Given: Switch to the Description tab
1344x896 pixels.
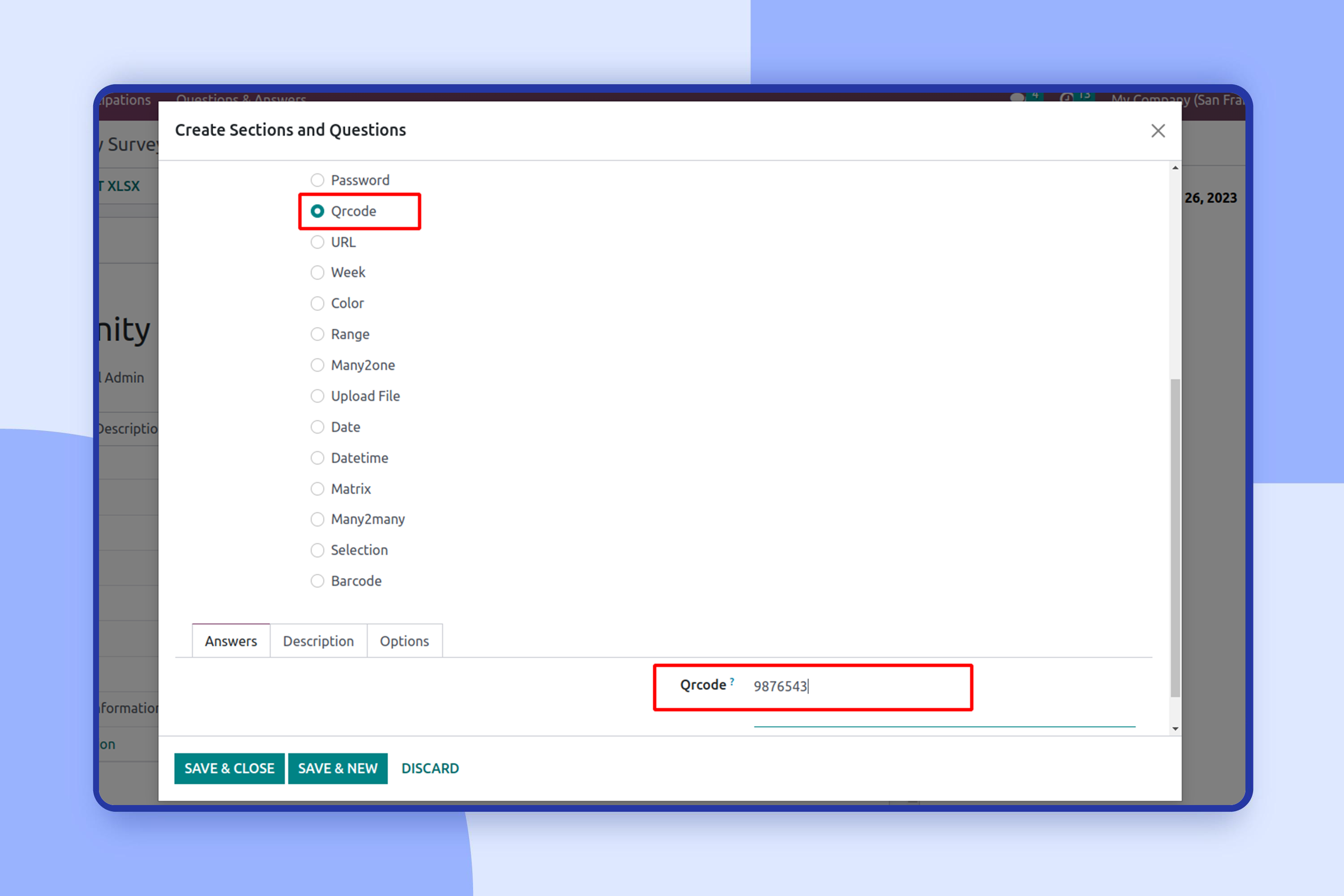Looking at the screenshot, I should point(318,641).
